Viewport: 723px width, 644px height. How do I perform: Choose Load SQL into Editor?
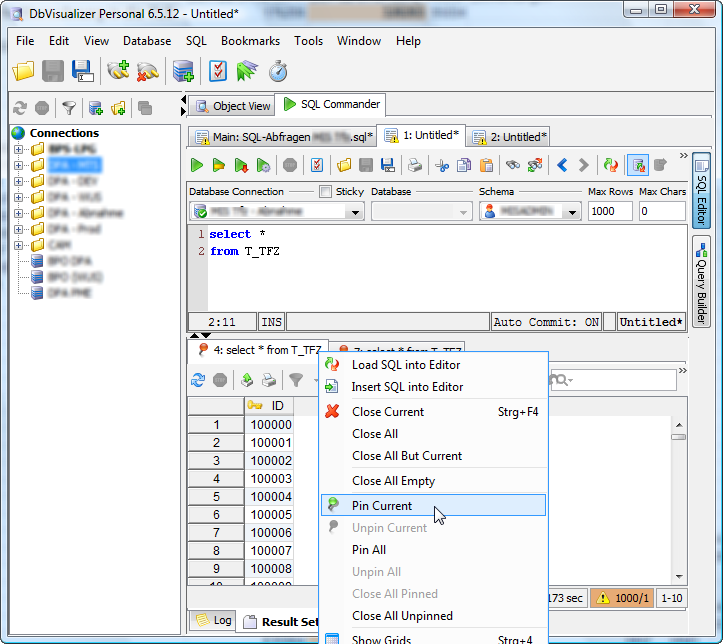tap(433, 365)
